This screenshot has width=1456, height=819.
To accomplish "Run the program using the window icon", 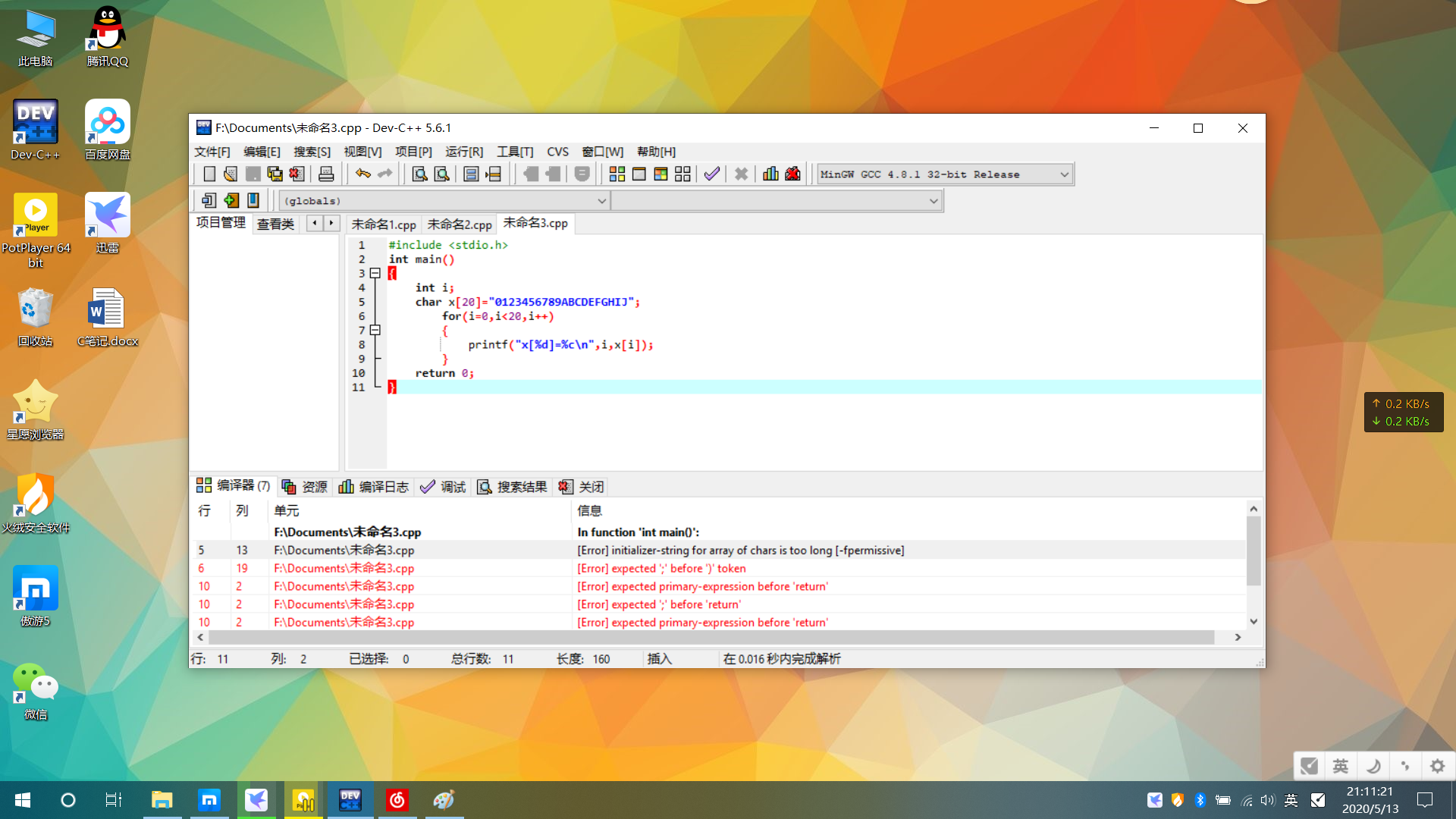I will (639, 174).
